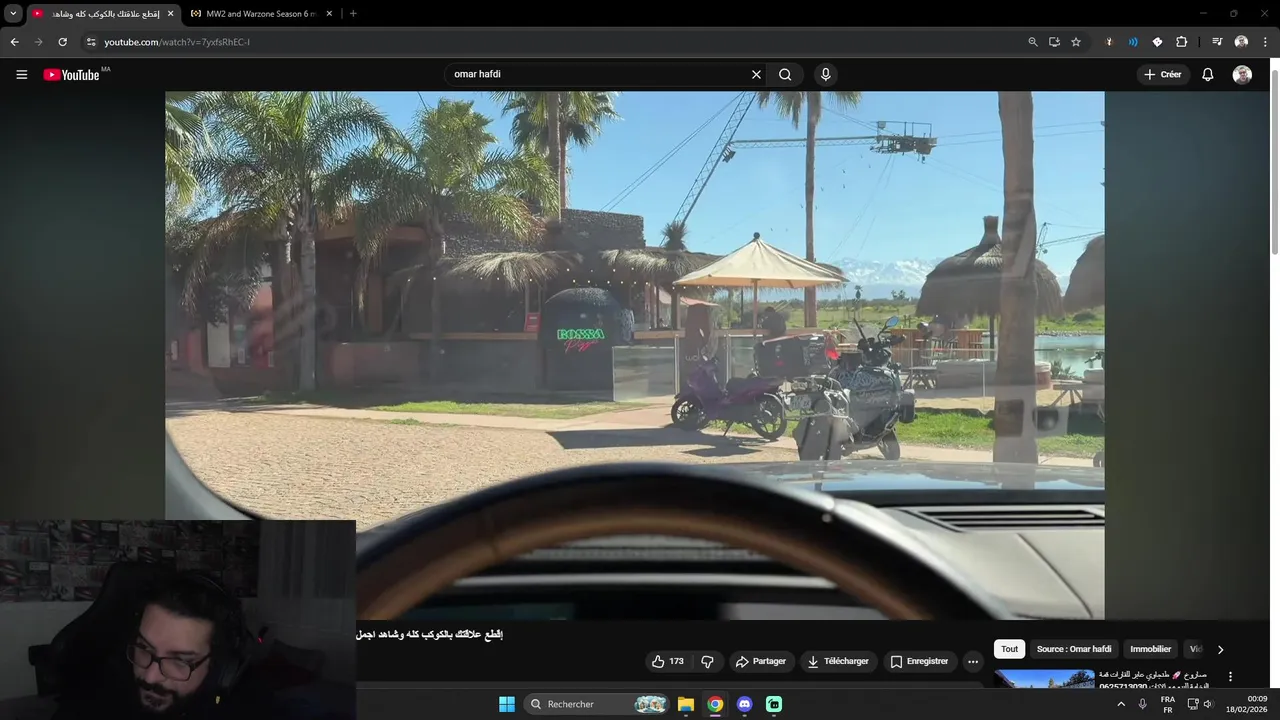The width and height of the screenshot is (1280, 720).
Task: Bookmark this page with the star
Action: pos(1076,42)
